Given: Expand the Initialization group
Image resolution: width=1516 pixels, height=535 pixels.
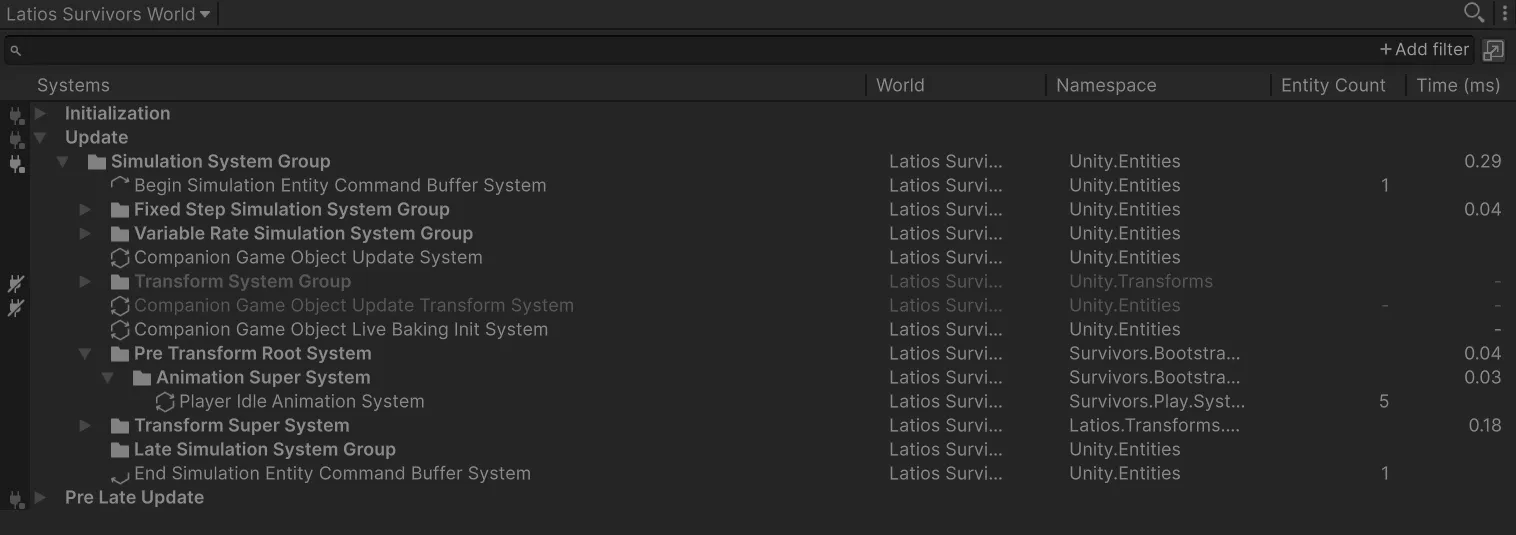Looking at the screenshot, I should (x=40, y=114).
